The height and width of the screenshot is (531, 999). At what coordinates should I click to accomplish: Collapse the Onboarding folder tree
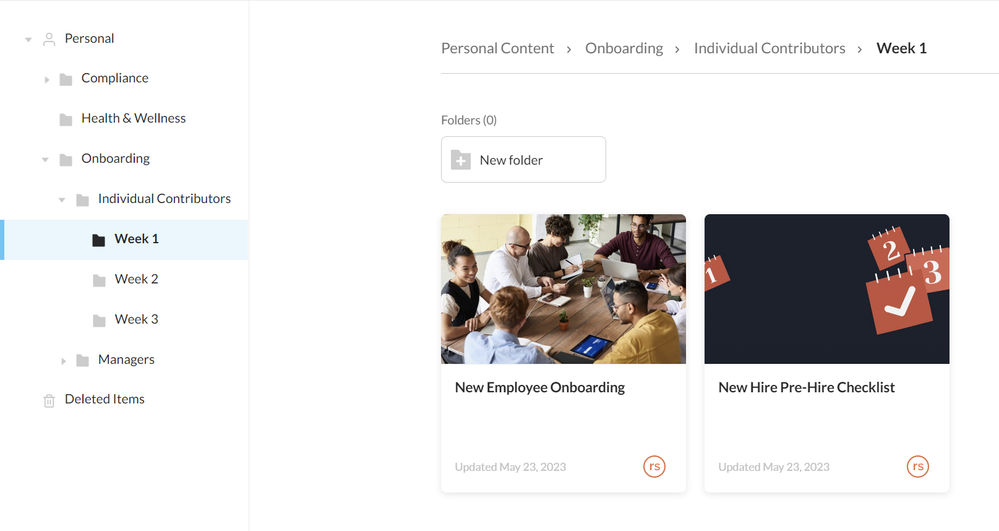tap(45, 159)
